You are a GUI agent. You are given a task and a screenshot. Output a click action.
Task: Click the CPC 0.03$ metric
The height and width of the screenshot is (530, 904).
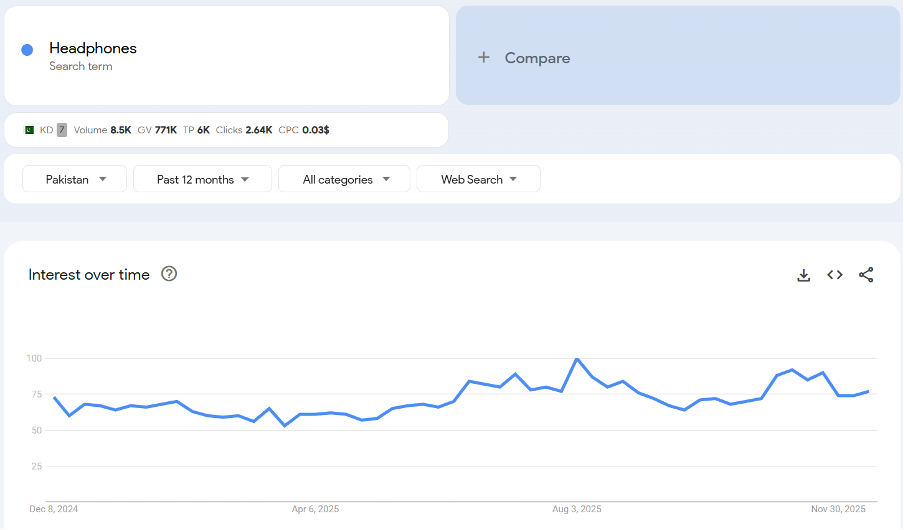click(x=304, y=130)
